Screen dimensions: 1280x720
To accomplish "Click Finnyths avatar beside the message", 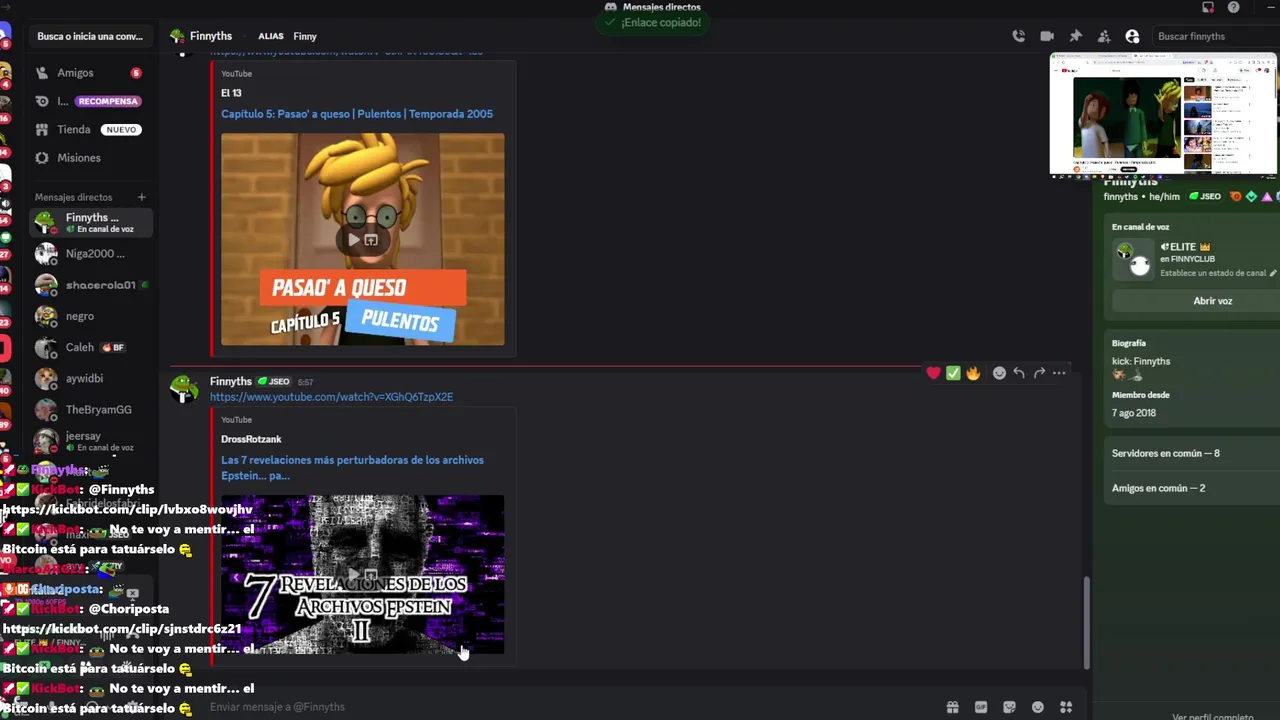I will (x=184, y=388).
